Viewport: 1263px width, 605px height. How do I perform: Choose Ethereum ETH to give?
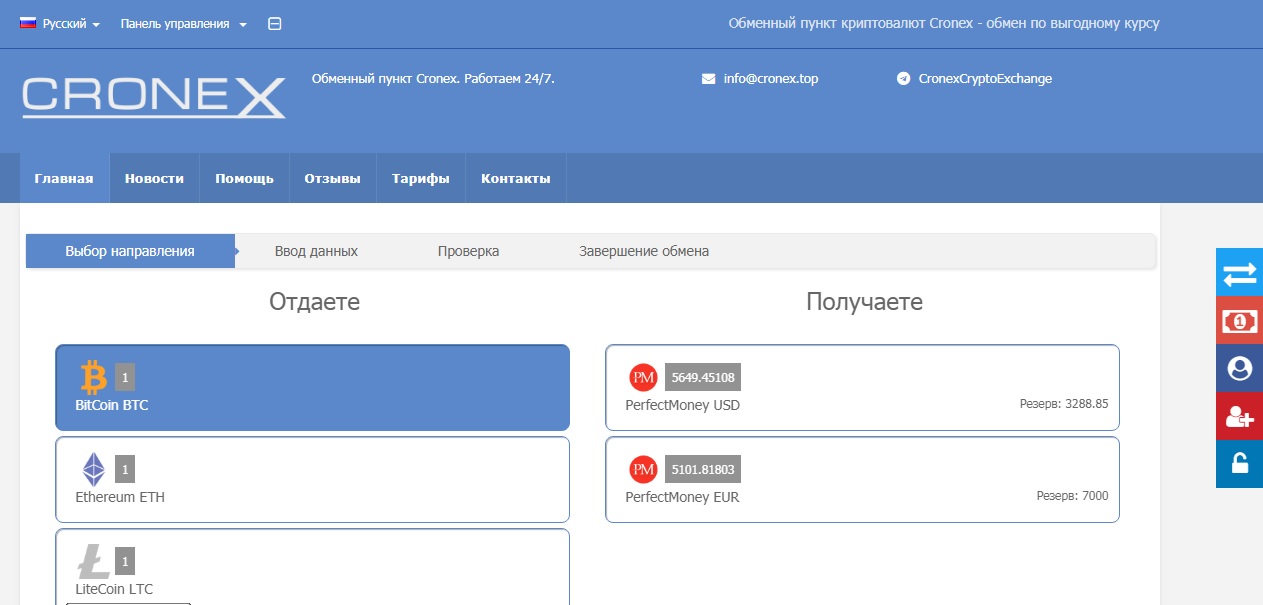pos(312,479)
